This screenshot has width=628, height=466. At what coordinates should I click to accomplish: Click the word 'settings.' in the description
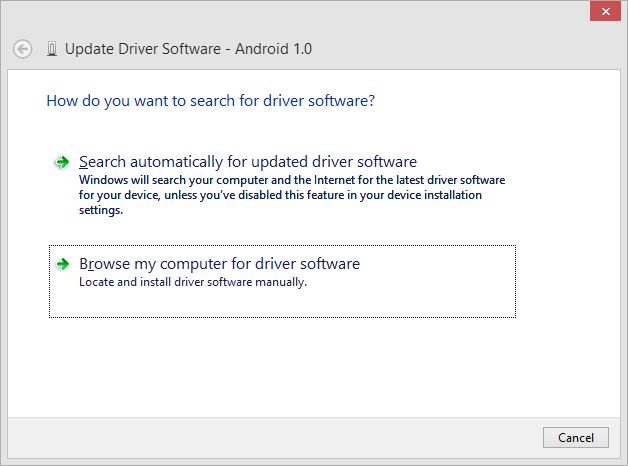point(101,210)
